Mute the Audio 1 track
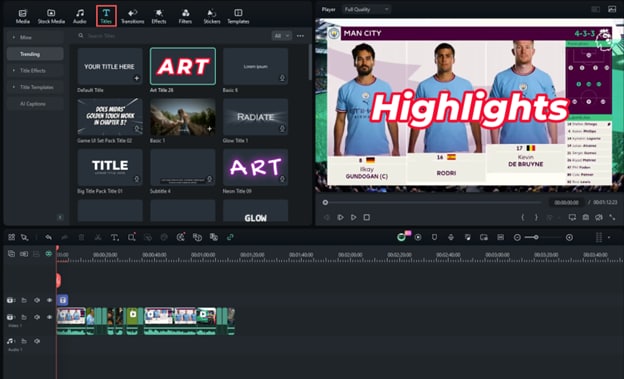Screen dimensions: 624x379 [37, 341]
